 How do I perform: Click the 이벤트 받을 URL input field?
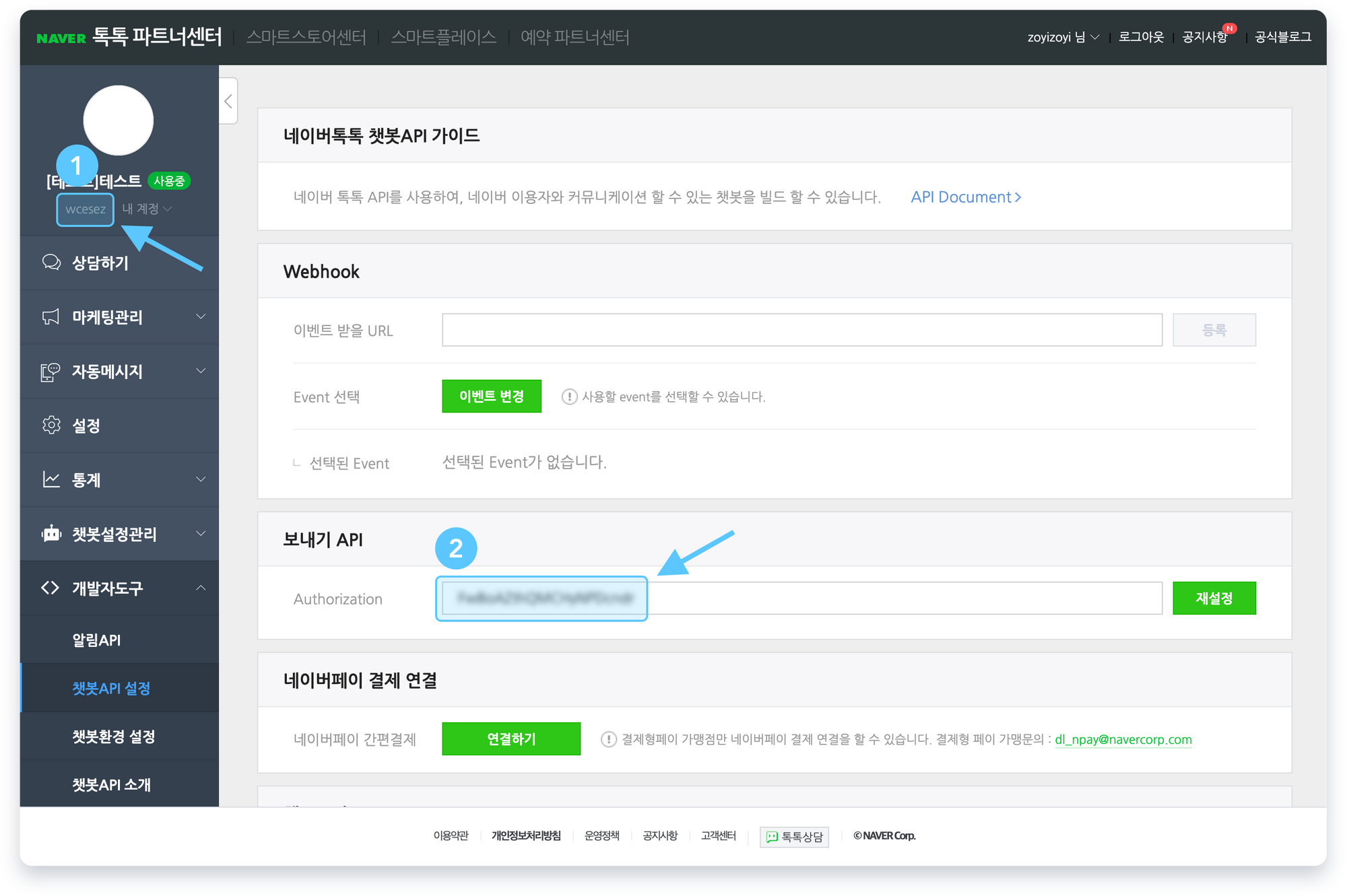[x=801, y=330]
